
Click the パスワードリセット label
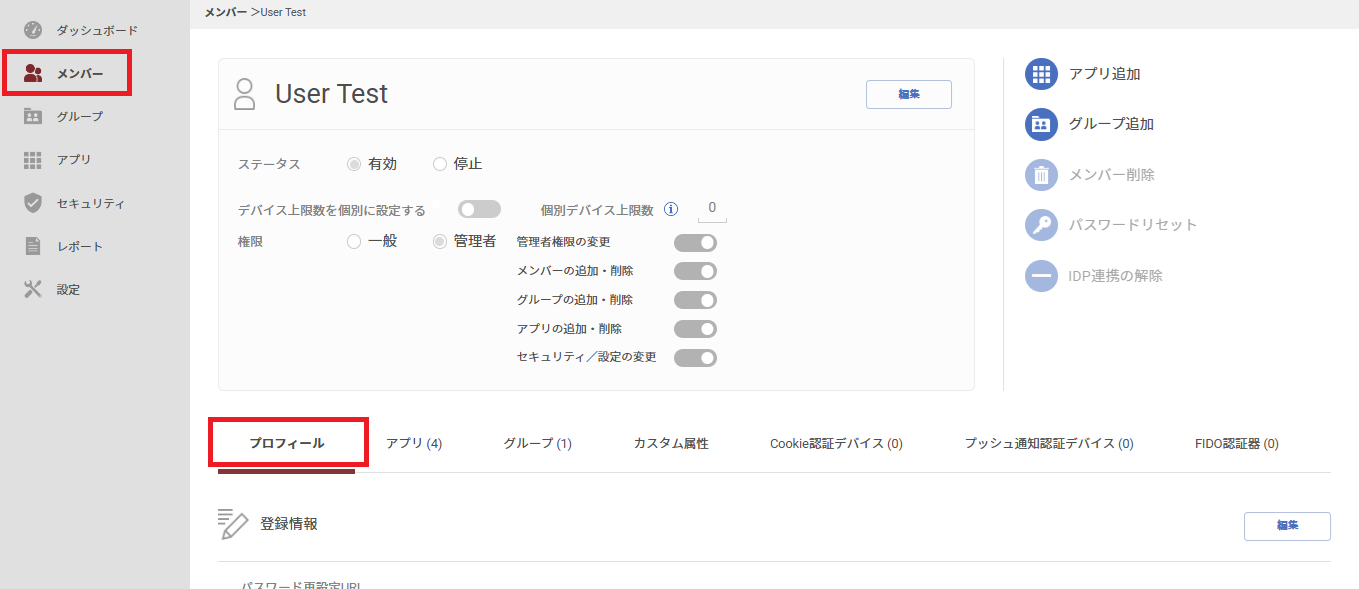pos(1133,225)
